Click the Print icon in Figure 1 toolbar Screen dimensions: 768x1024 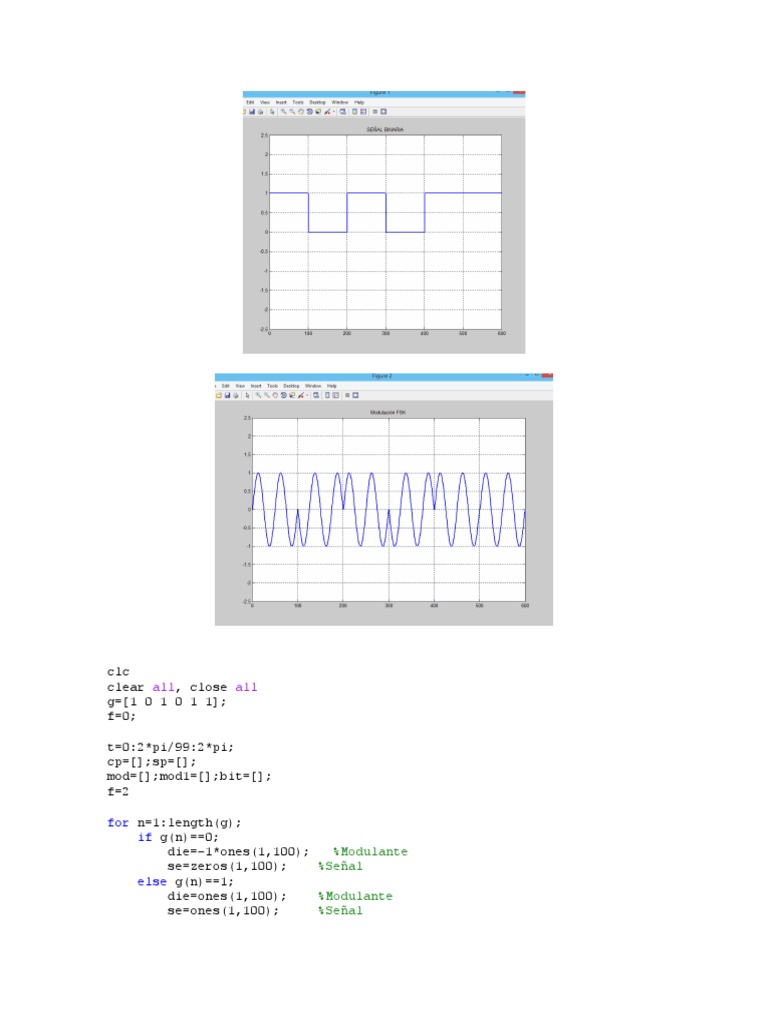point(260,111)
